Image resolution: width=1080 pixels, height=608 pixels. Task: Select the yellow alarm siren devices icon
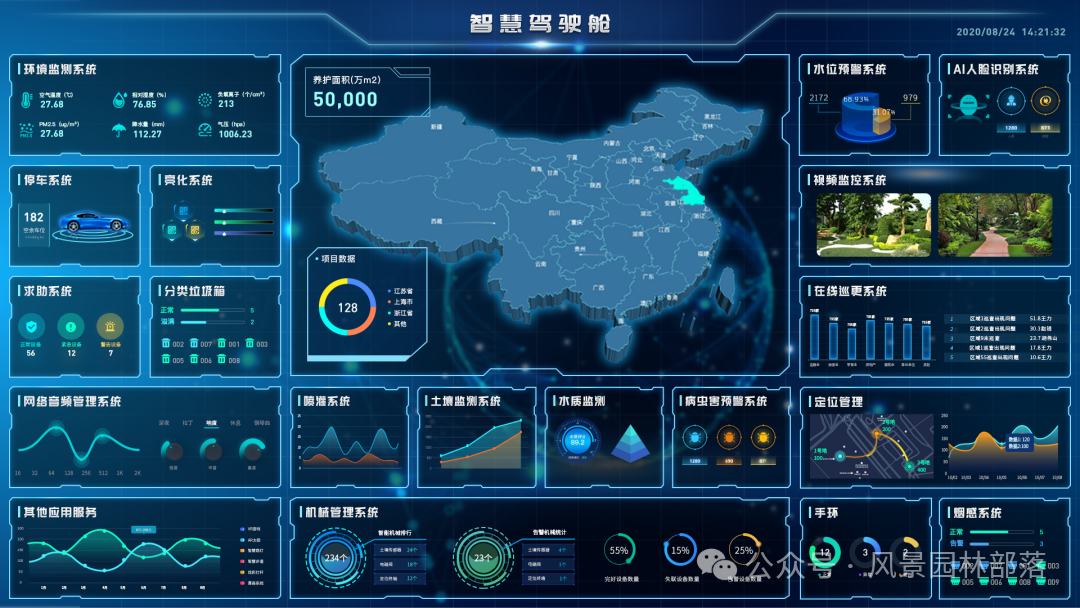110,326
